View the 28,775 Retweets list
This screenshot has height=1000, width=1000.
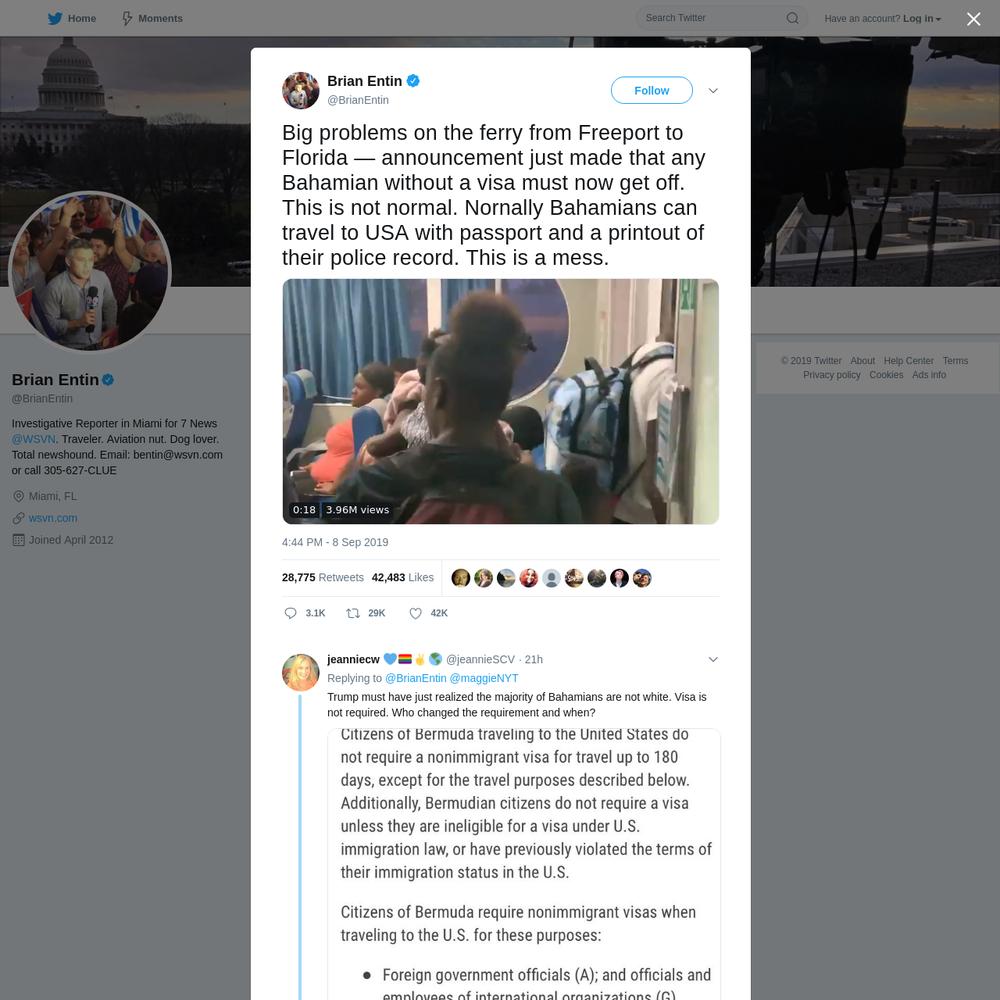point(323,577)
